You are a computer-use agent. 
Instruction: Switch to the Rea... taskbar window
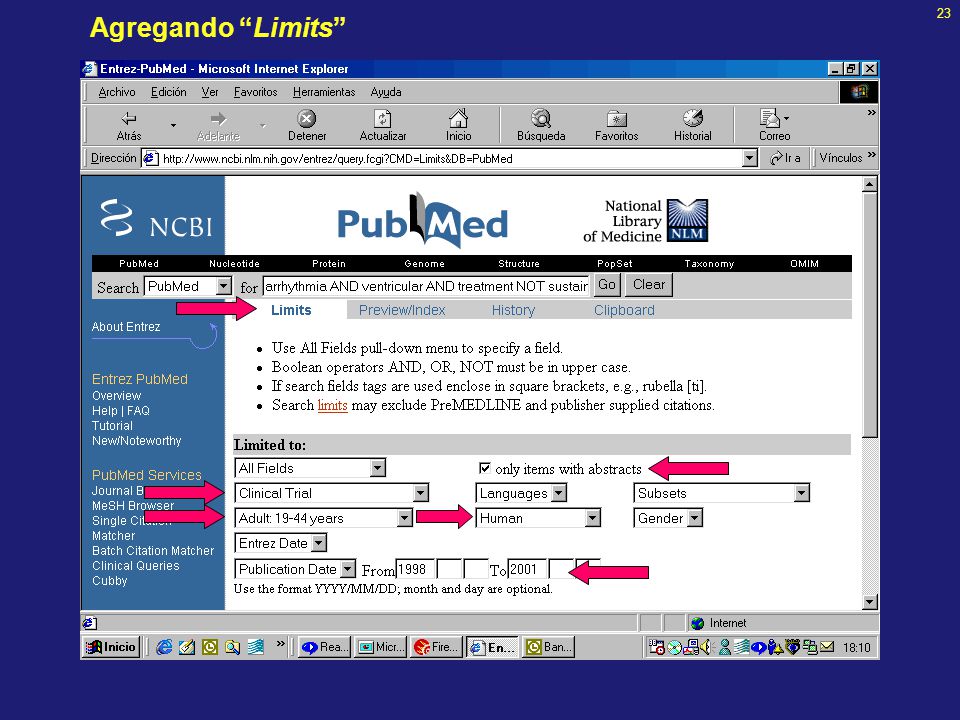(x=324, y=647)
